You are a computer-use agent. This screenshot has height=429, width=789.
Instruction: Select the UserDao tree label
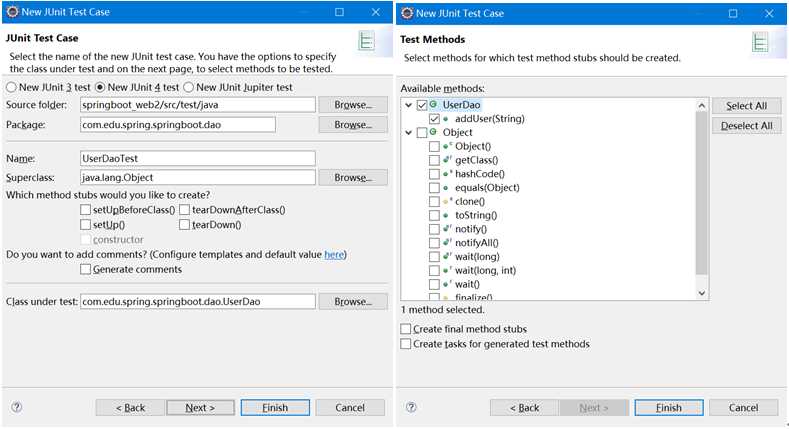coord(461,105)
